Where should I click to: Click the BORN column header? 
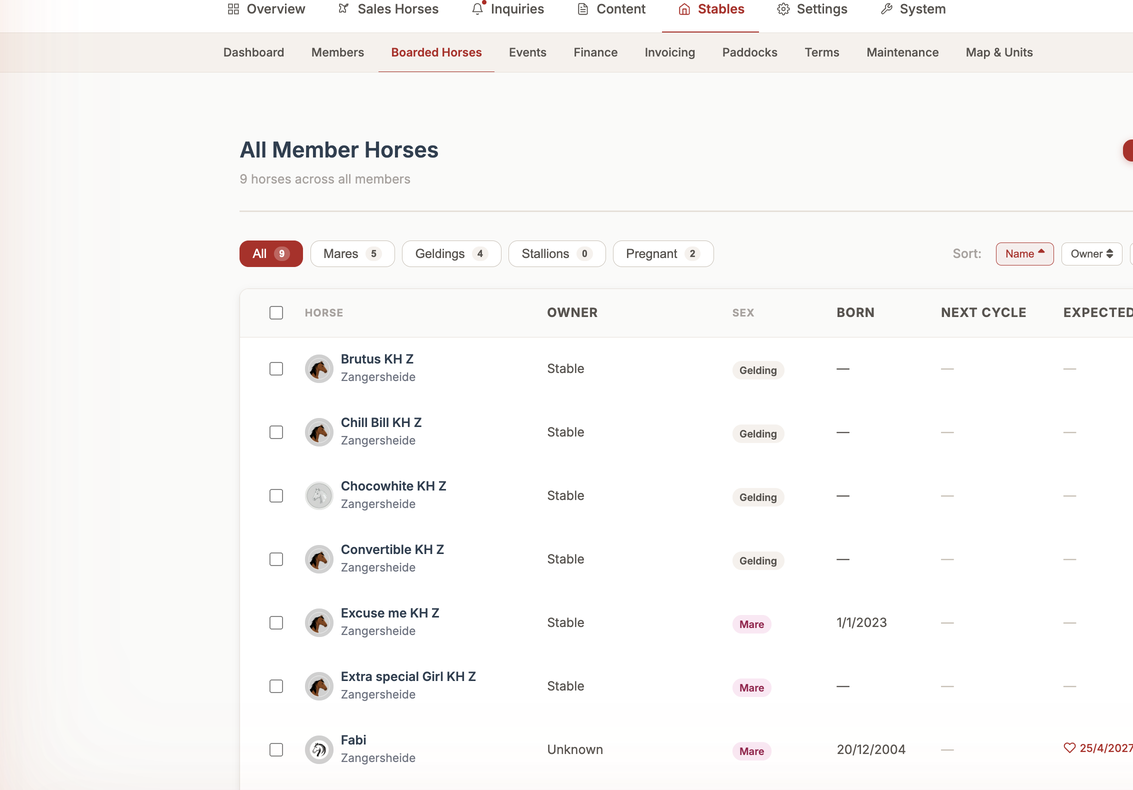coord(856,312)
